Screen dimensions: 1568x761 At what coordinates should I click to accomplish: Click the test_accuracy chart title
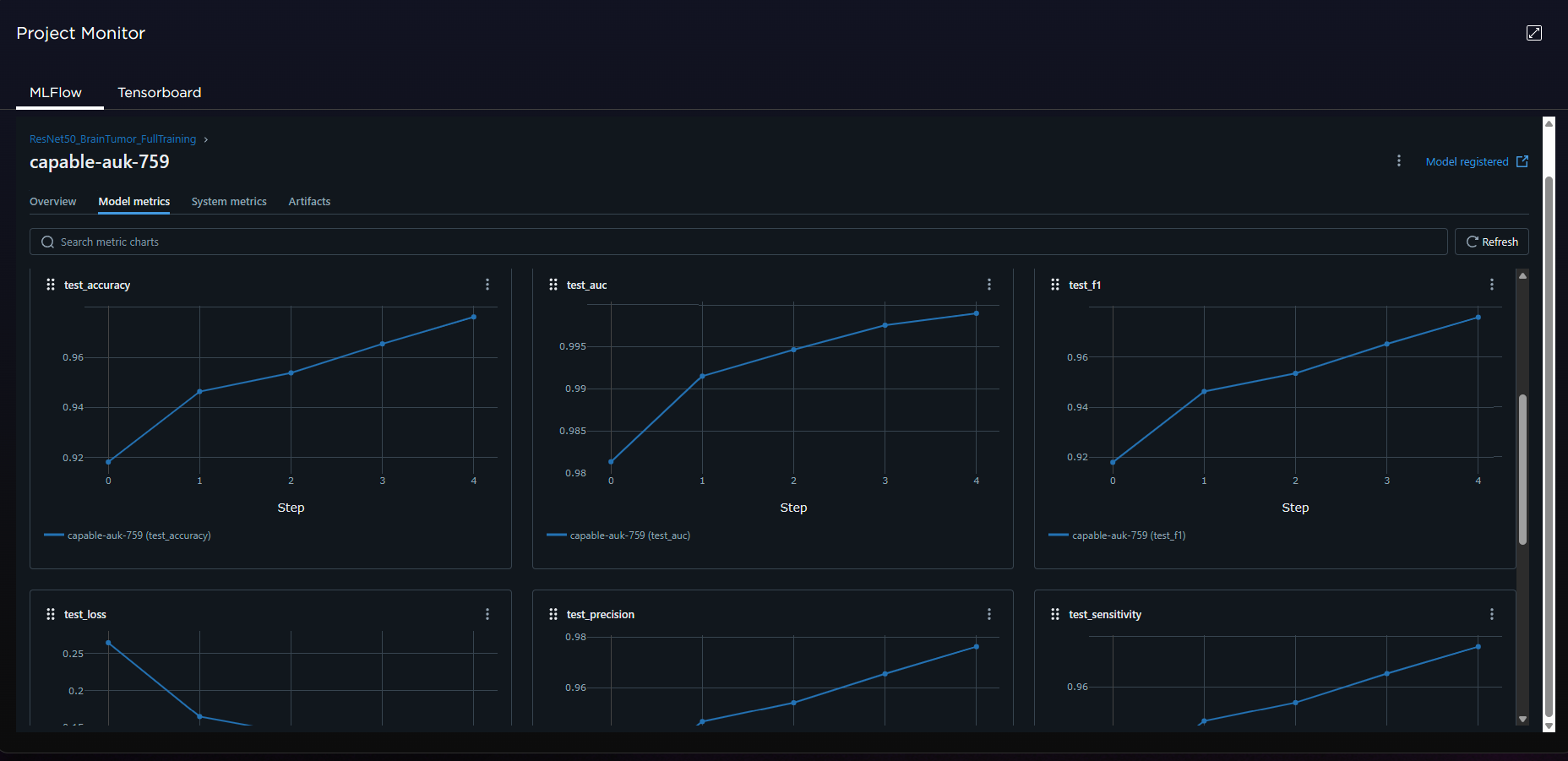pos(97,285)
